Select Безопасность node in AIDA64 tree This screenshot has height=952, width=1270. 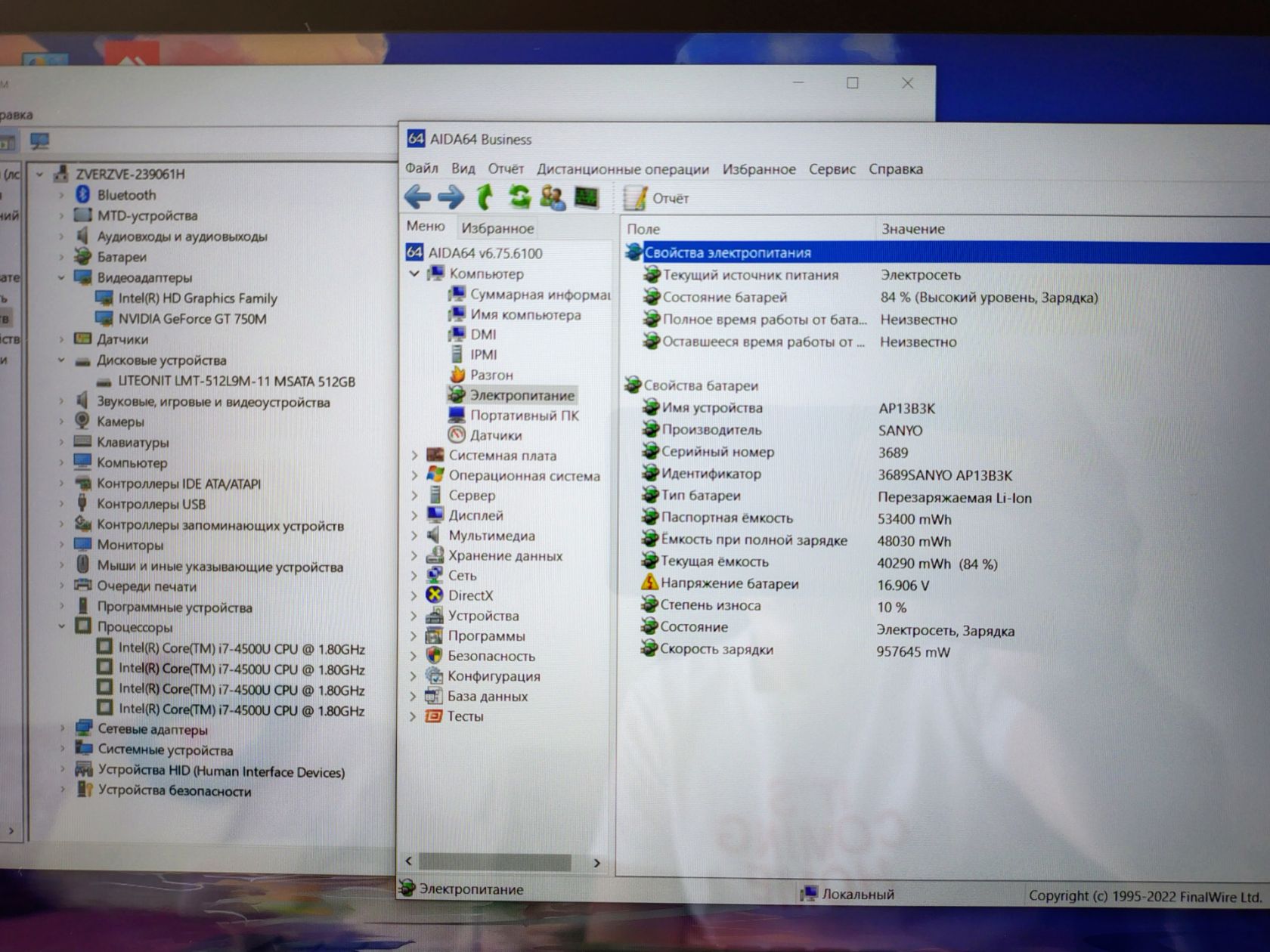480,656
